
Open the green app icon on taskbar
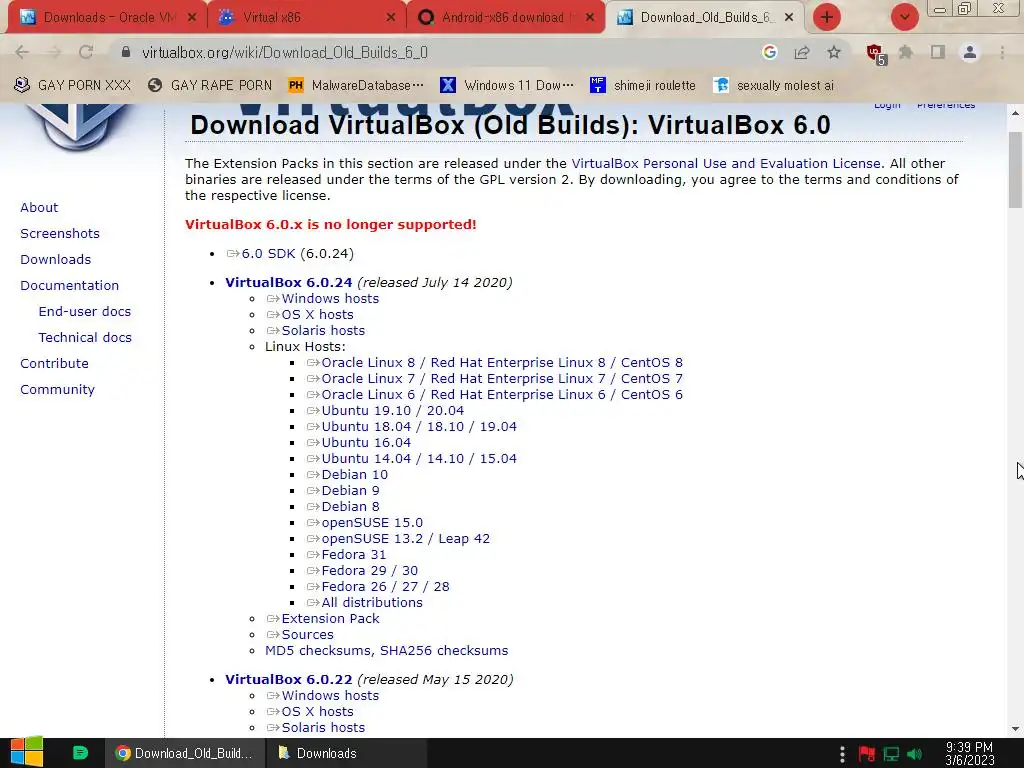(x=80, y=753)
